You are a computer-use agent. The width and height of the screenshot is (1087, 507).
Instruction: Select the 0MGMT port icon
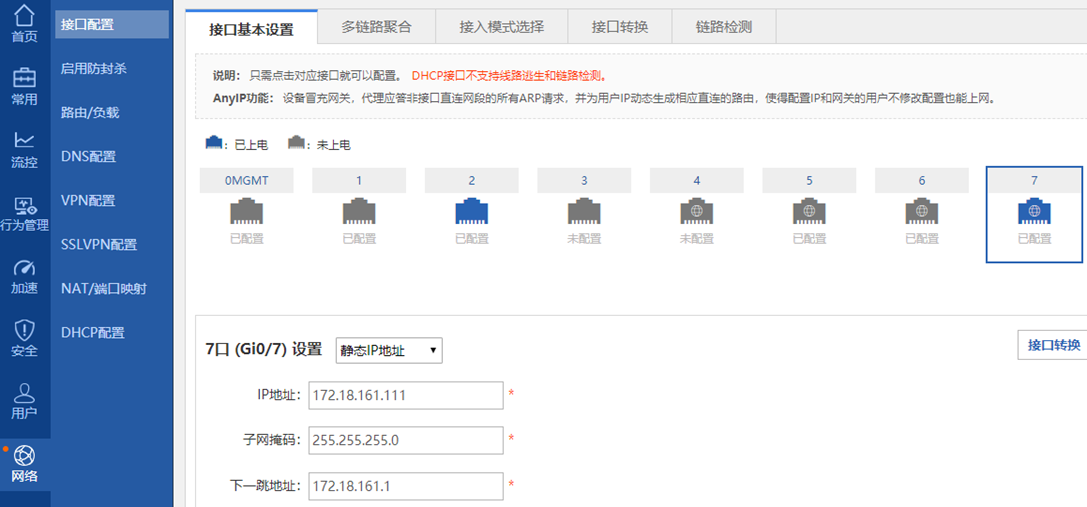coord(246,212)
